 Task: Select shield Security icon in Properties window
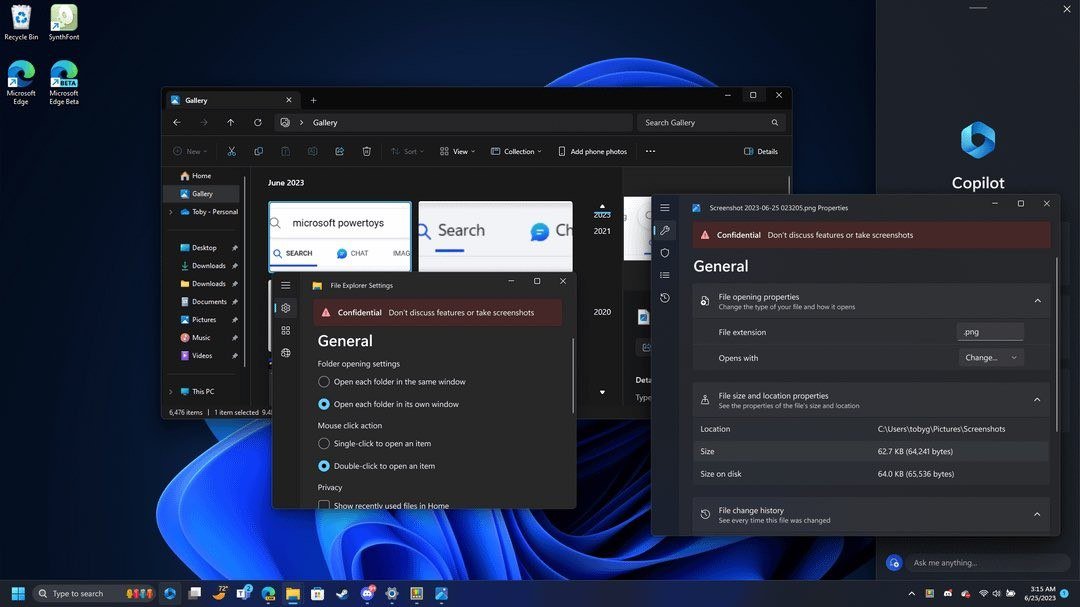pyautogui.click(x=665, y=253)
